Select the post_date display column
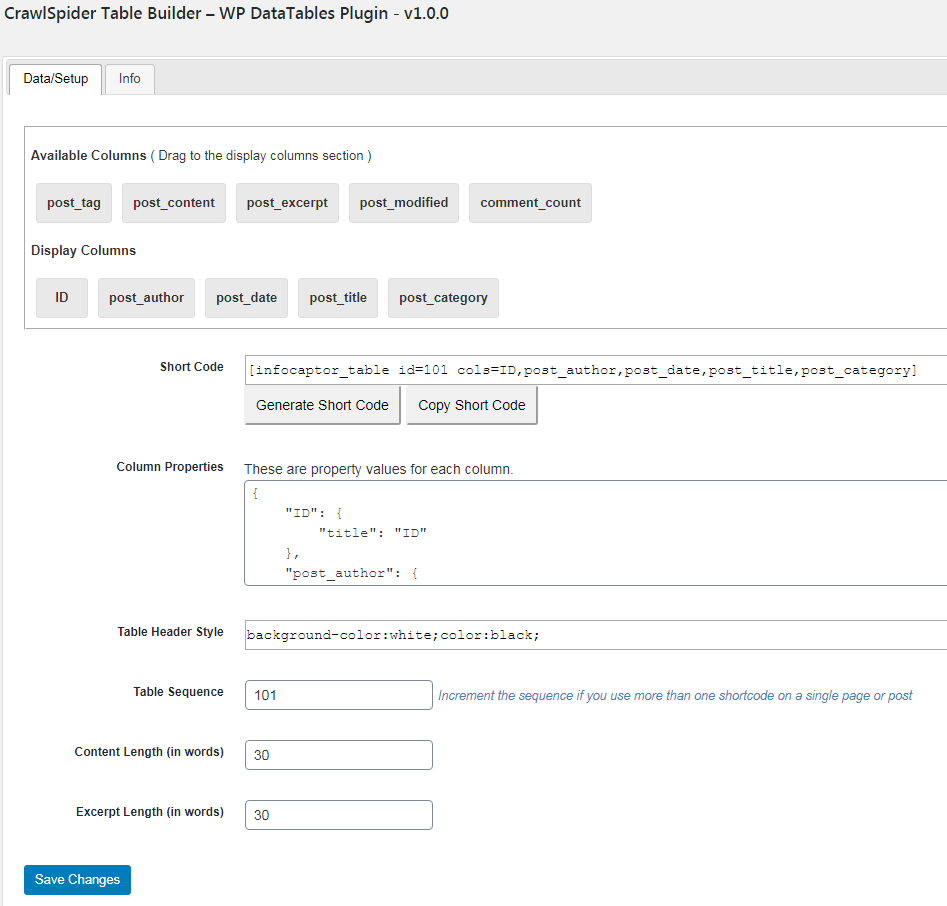 (x=246, y=297)
